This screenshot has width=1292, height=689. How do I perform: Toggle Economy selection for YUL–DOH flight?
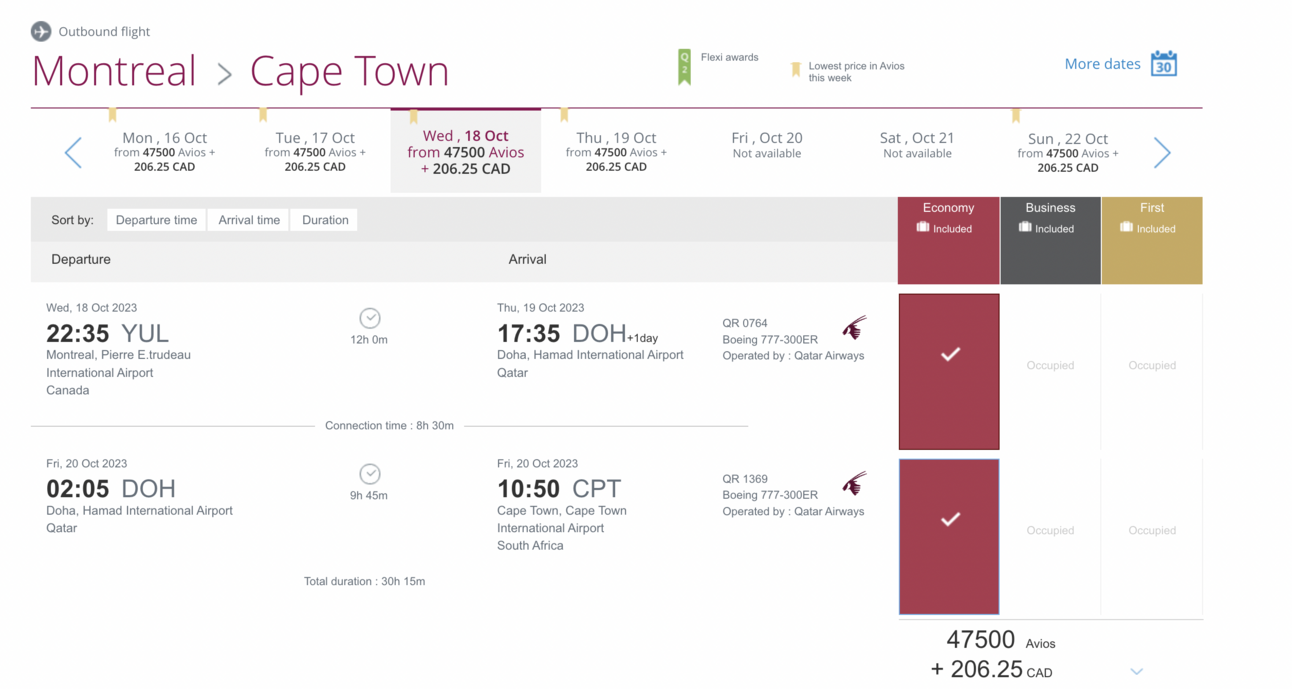click(949, 371)
